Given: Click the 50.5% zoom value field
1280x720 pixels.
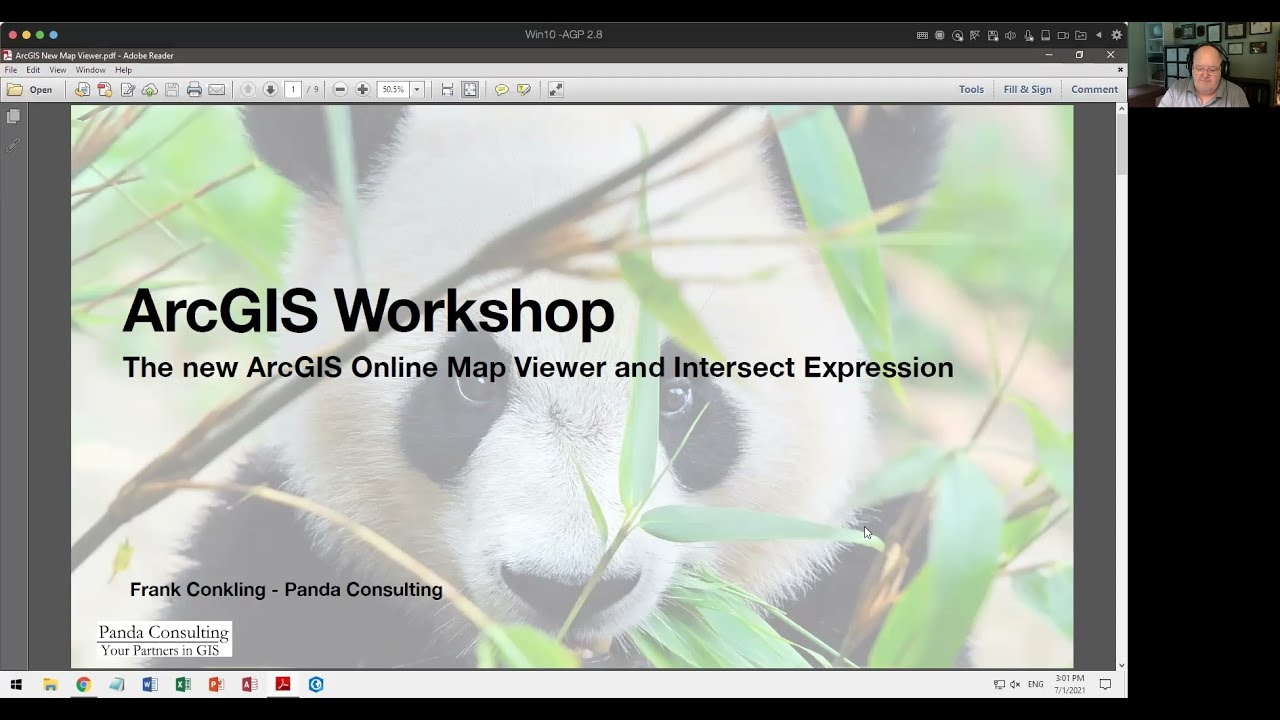Looking at the screenshot, I should 393,89.
